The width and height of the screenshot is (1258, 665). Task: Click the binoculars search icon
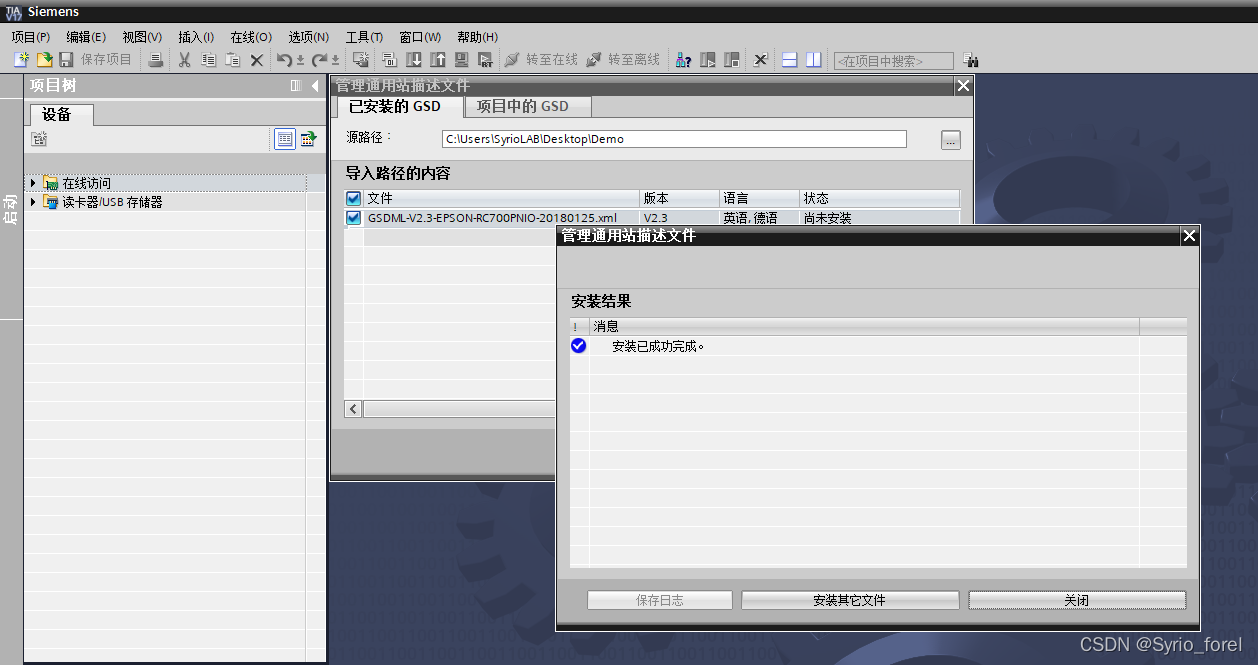pos(970,60)
